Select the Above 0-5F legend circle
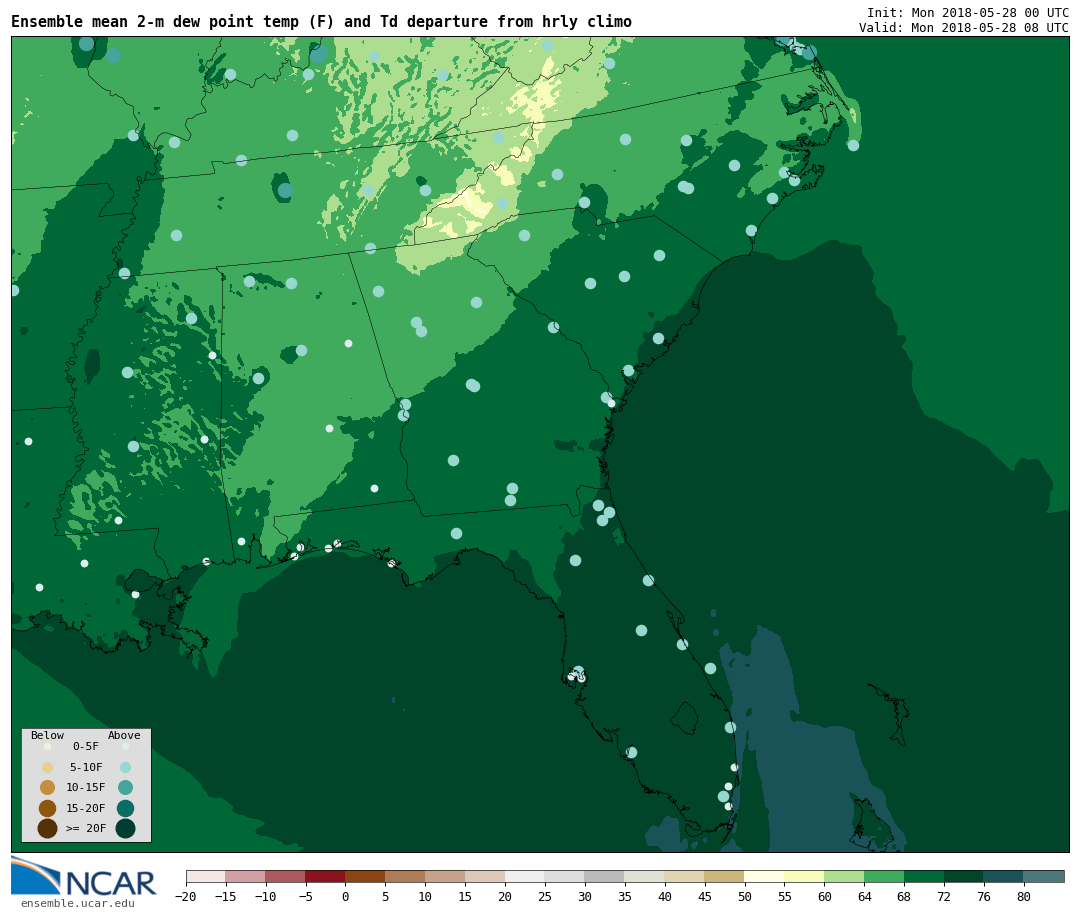Image resolution: width=1080 pixels, height=915 pixels. [125, 746]
